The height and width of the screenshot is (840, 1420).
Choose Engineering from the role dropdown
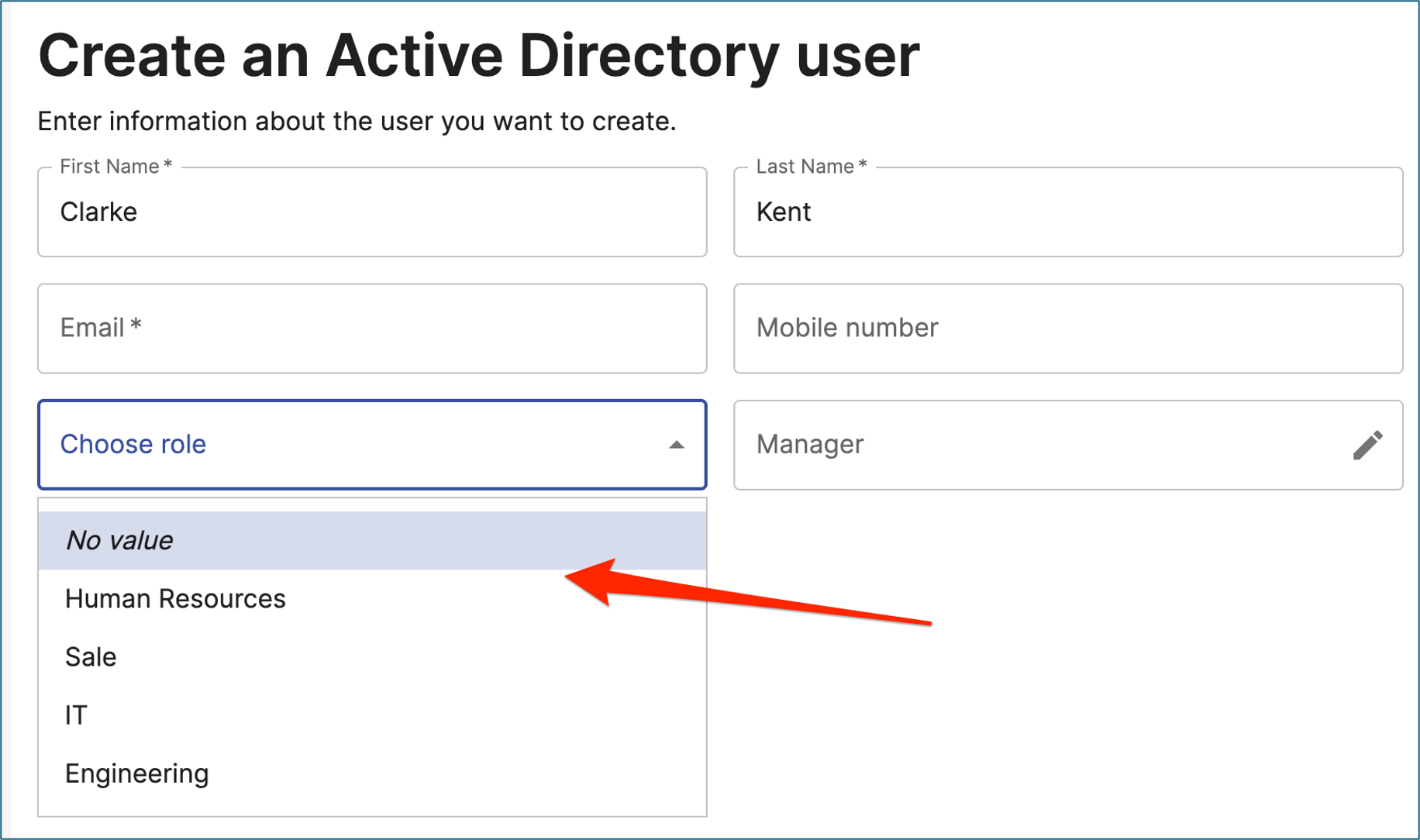(x=137, y=773)
